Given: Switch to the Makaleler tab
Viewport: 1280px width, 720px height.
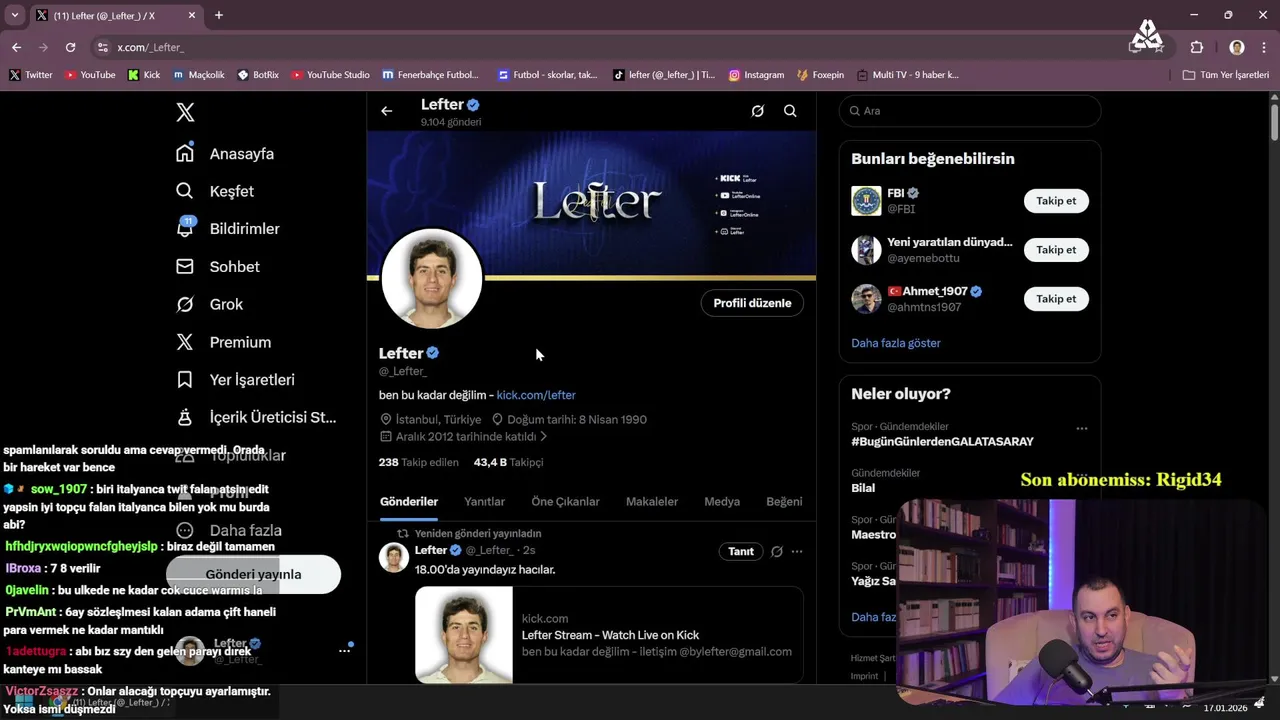Looking at the screenshot, I should pos(652,501).
